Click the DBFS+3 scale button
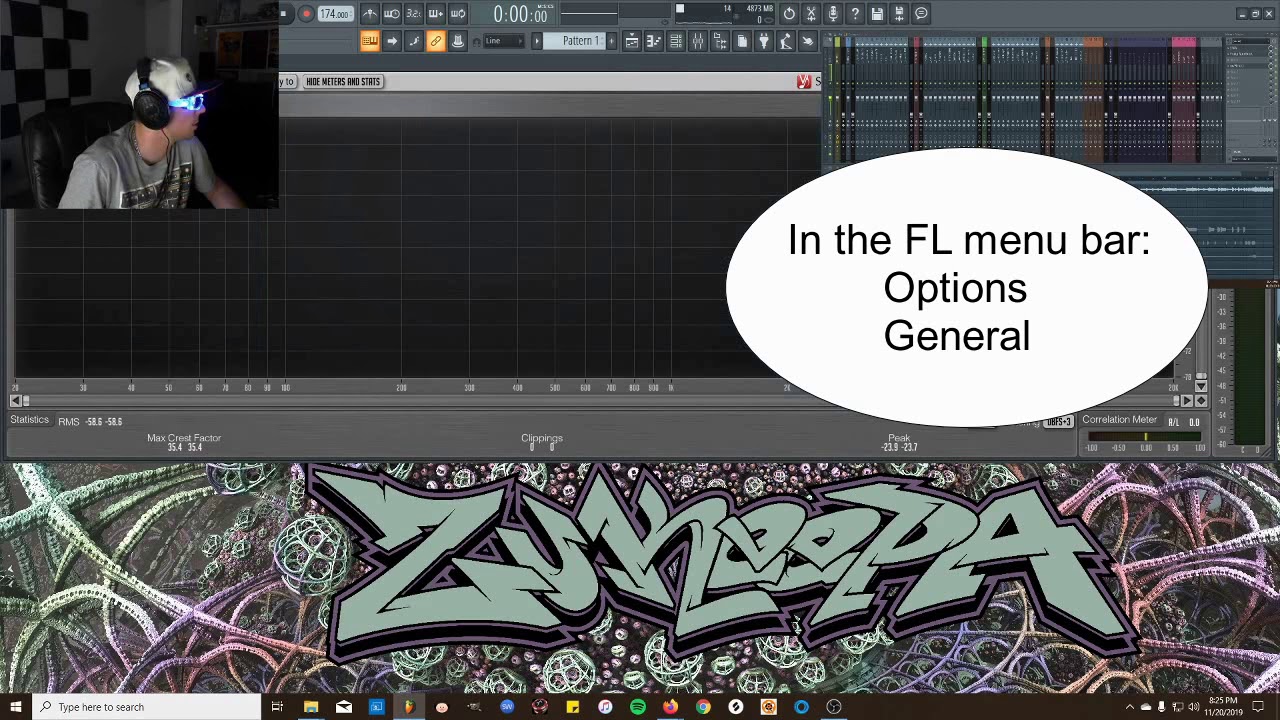The height and width of the screenshot is (720, 1280). (1058, 423)
